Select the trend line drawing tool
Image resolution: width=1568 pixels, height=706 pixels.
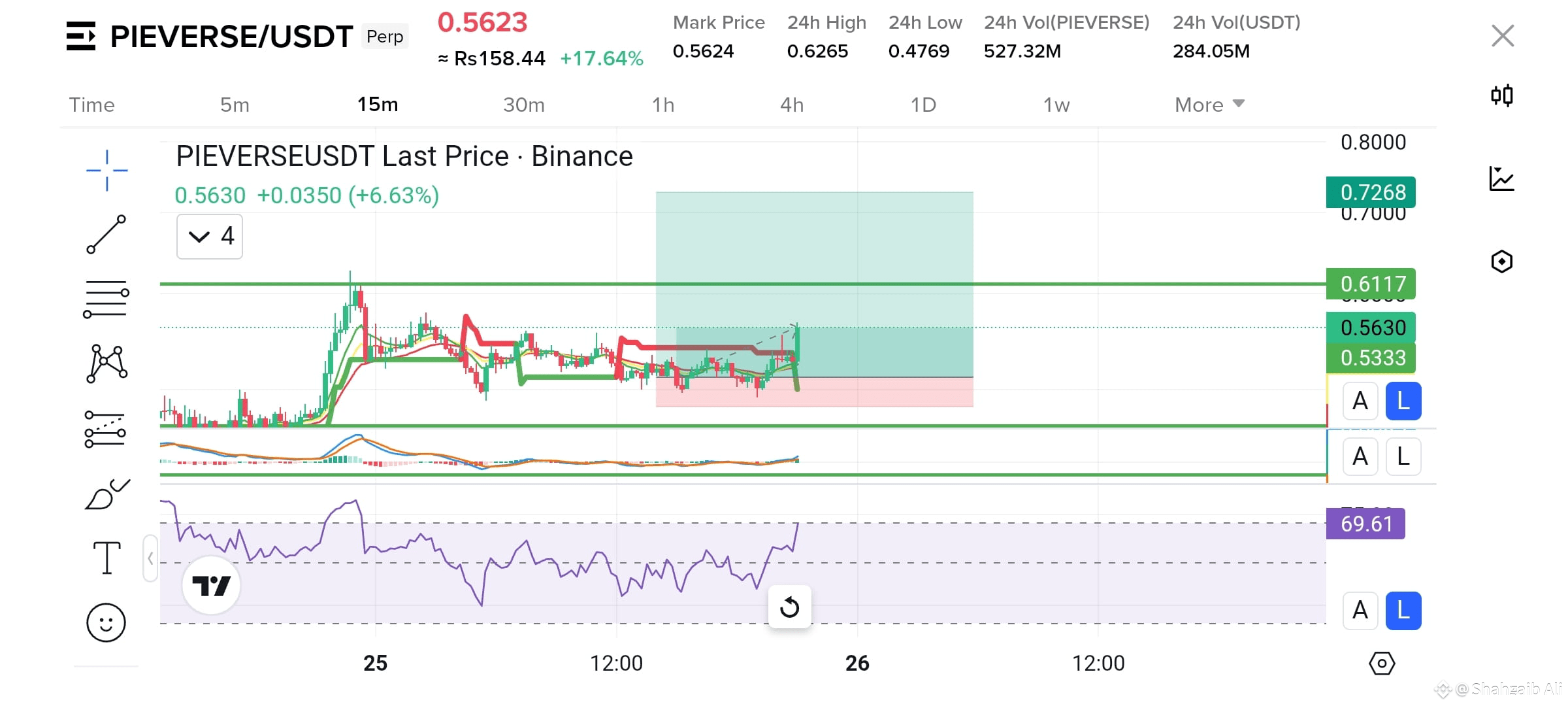coord(106,234)
